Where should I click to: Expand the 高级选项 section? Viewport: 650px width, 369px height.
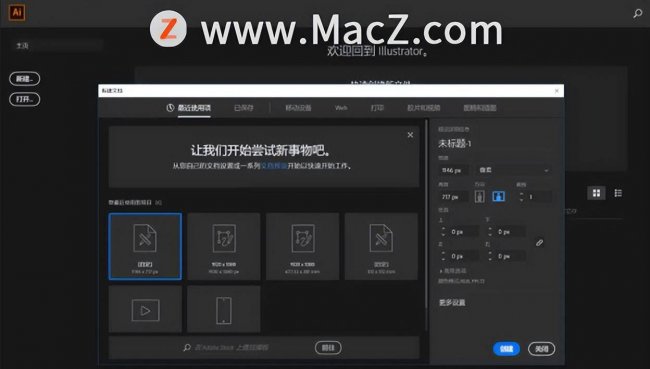(453, 271)
